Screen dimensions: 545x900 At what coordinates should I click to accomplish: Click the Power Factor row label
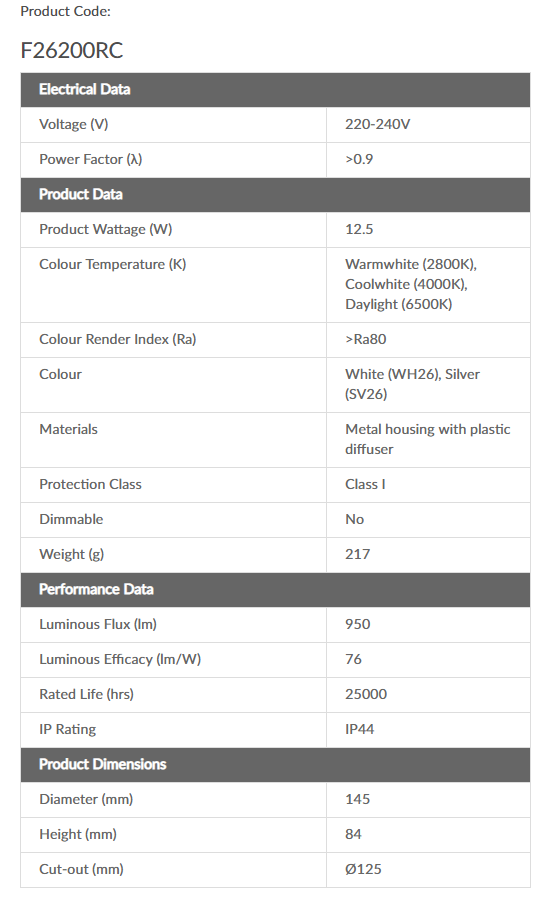91,160
